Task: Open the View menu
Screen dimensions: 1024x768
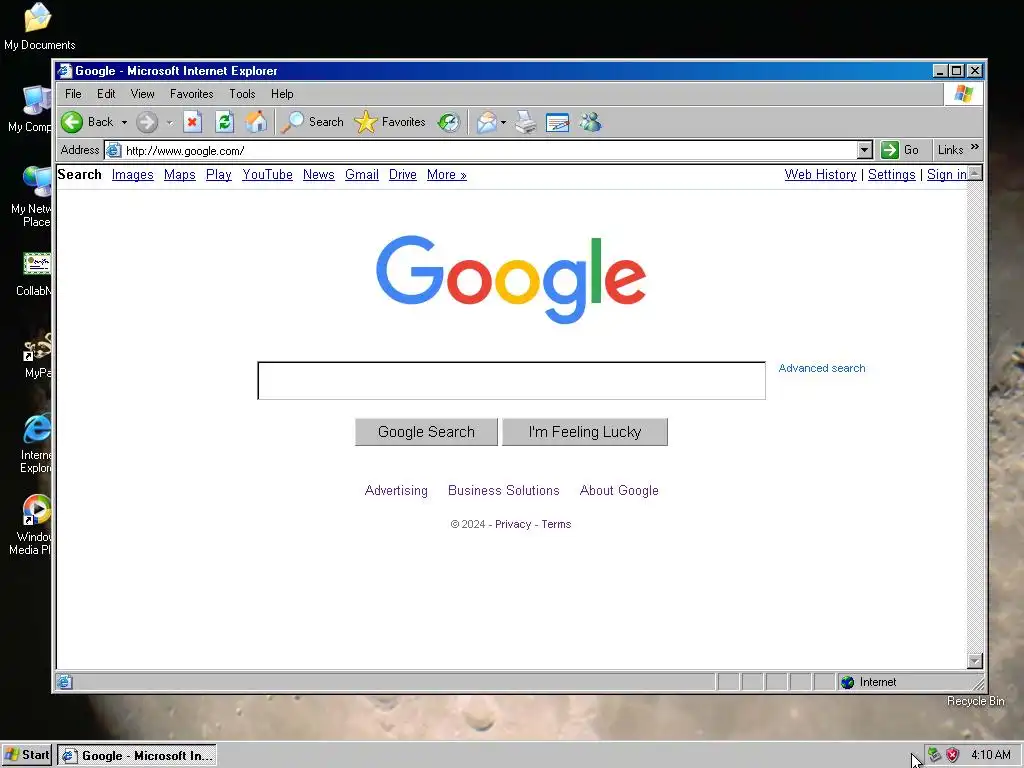Action: coord(142,94)
